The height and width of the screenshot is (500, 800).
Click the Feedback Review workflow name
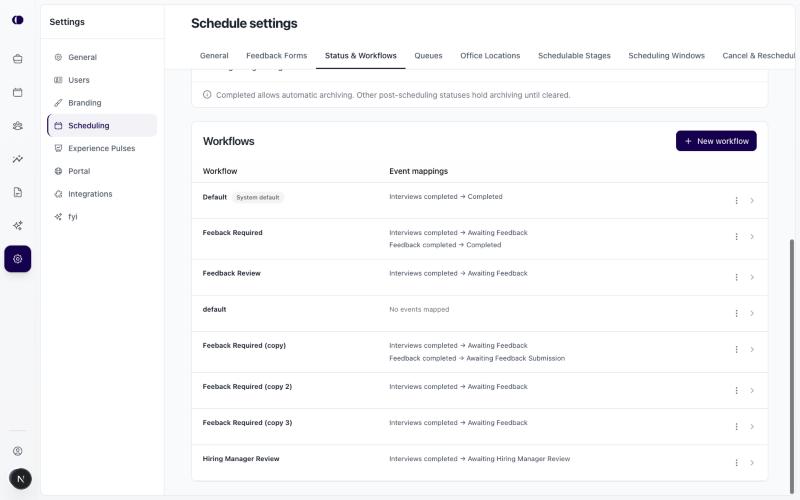coord(232,273)
